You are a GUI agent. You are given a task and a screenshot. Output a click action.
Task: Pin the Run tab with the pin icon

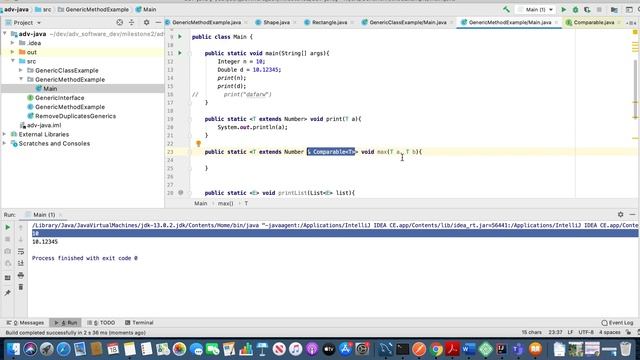click(x=7, y=293)
